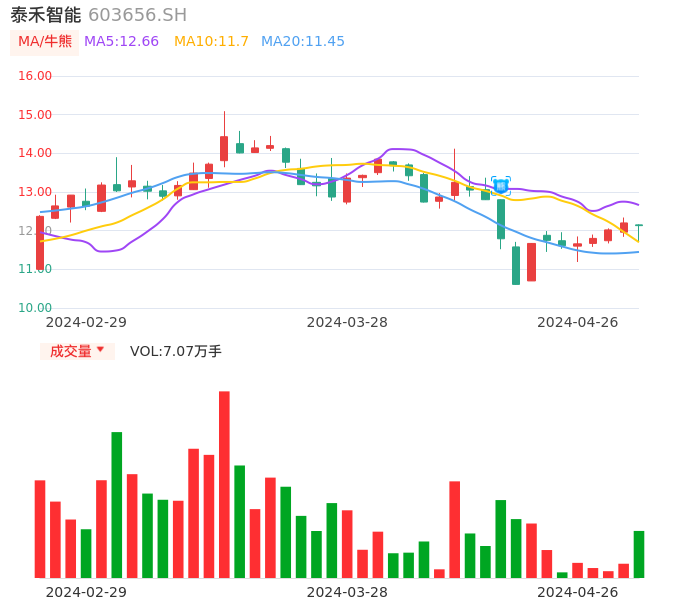Click the tallest green volume bar

coord(117,504)
